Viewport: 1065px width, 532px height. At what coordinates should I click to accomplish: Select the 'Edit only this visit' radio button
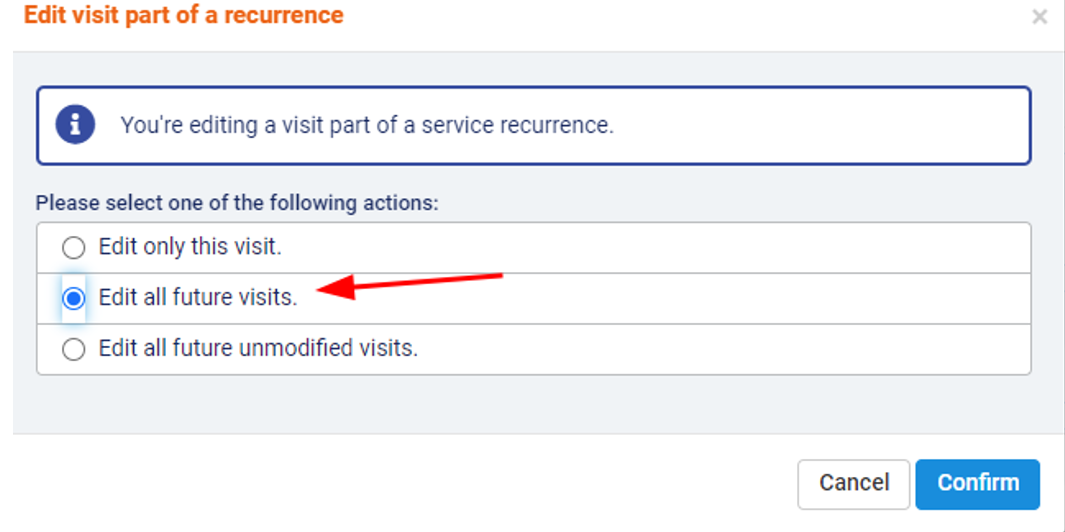[74, 247]
